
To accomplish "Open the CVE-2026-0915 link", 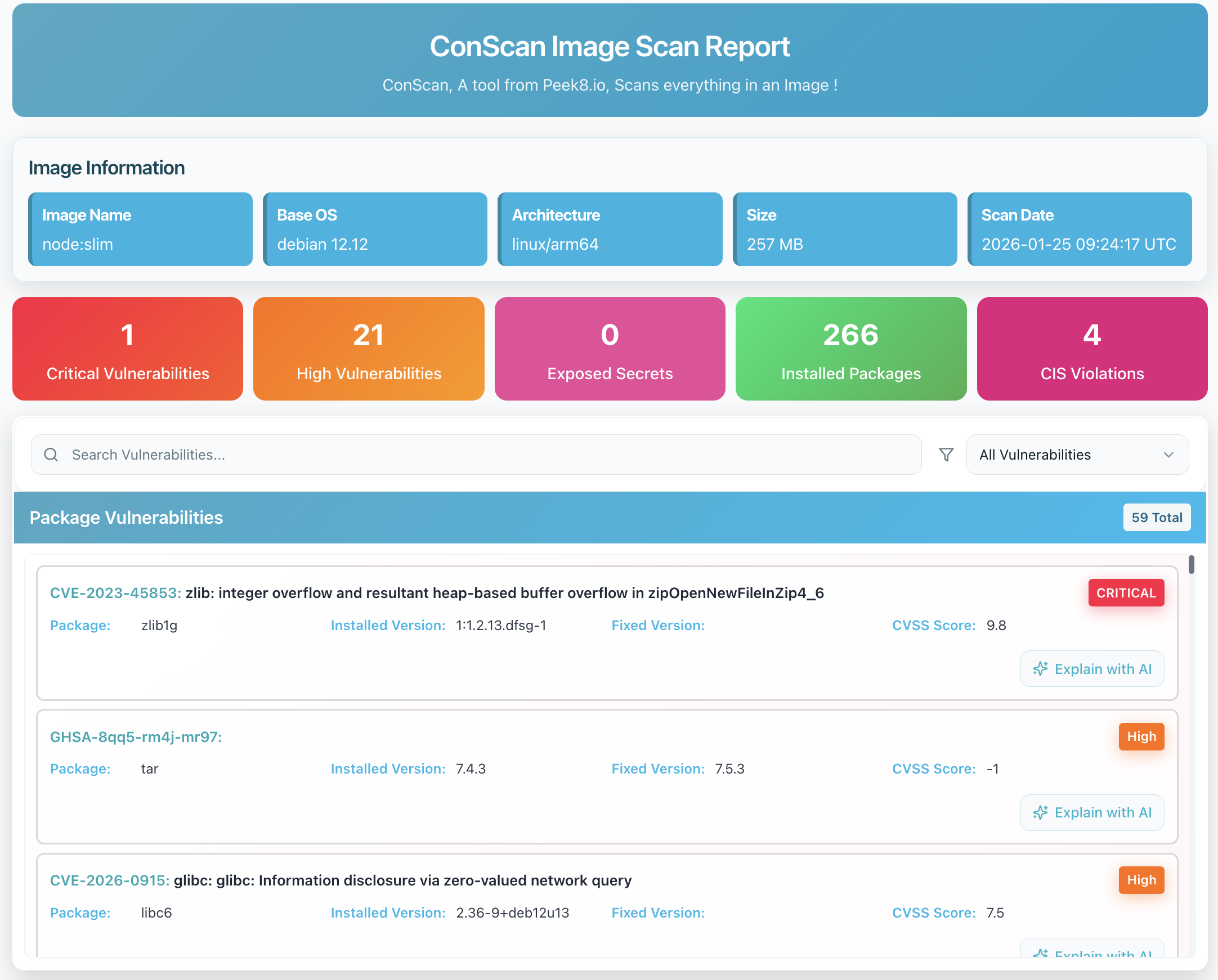I will pyautogui.click(x=110, y=880).
